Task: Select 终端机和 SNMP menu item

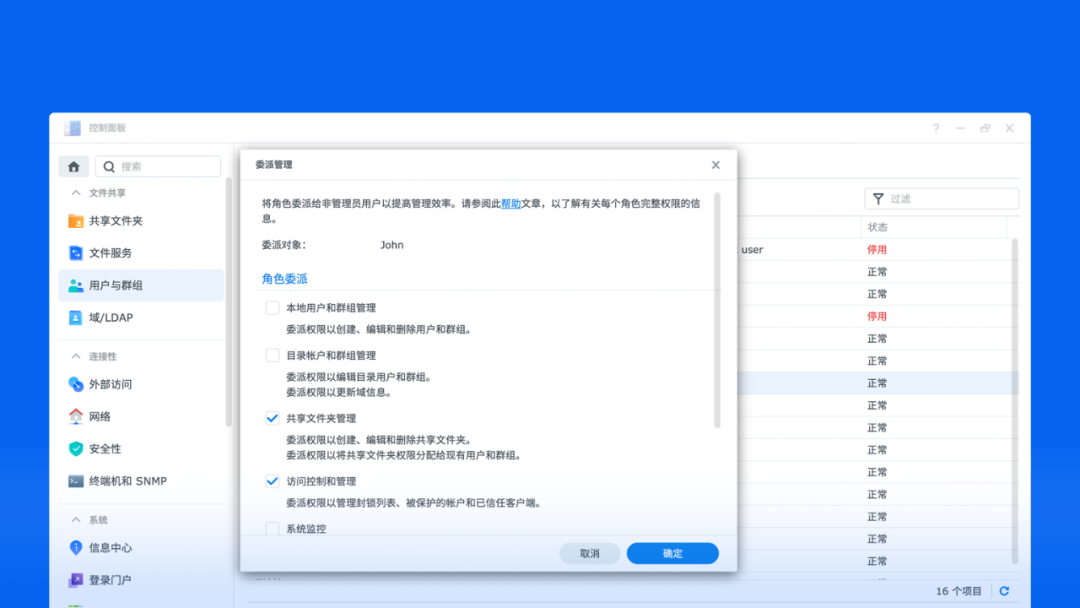Action: tap(127, 481)
